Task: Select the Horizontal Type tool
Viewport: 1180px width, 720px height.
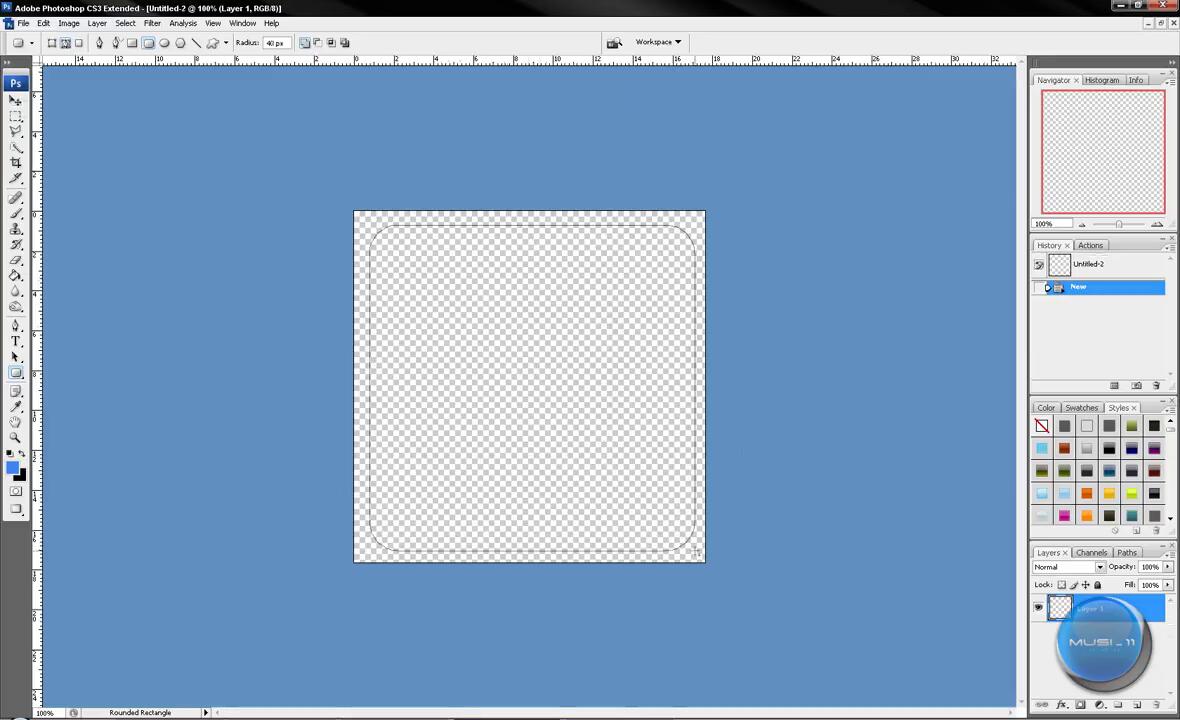Action: pyautogui.click(x=16, y=341)
